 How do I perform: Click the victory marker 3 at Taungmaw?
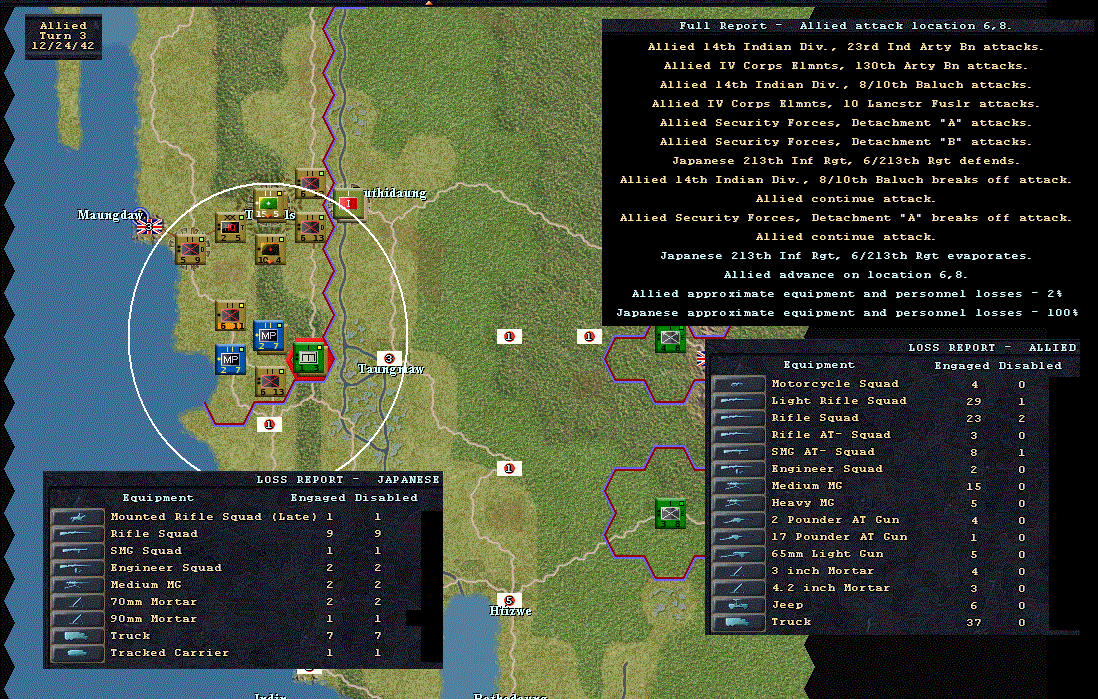click(x=389, y=359)
